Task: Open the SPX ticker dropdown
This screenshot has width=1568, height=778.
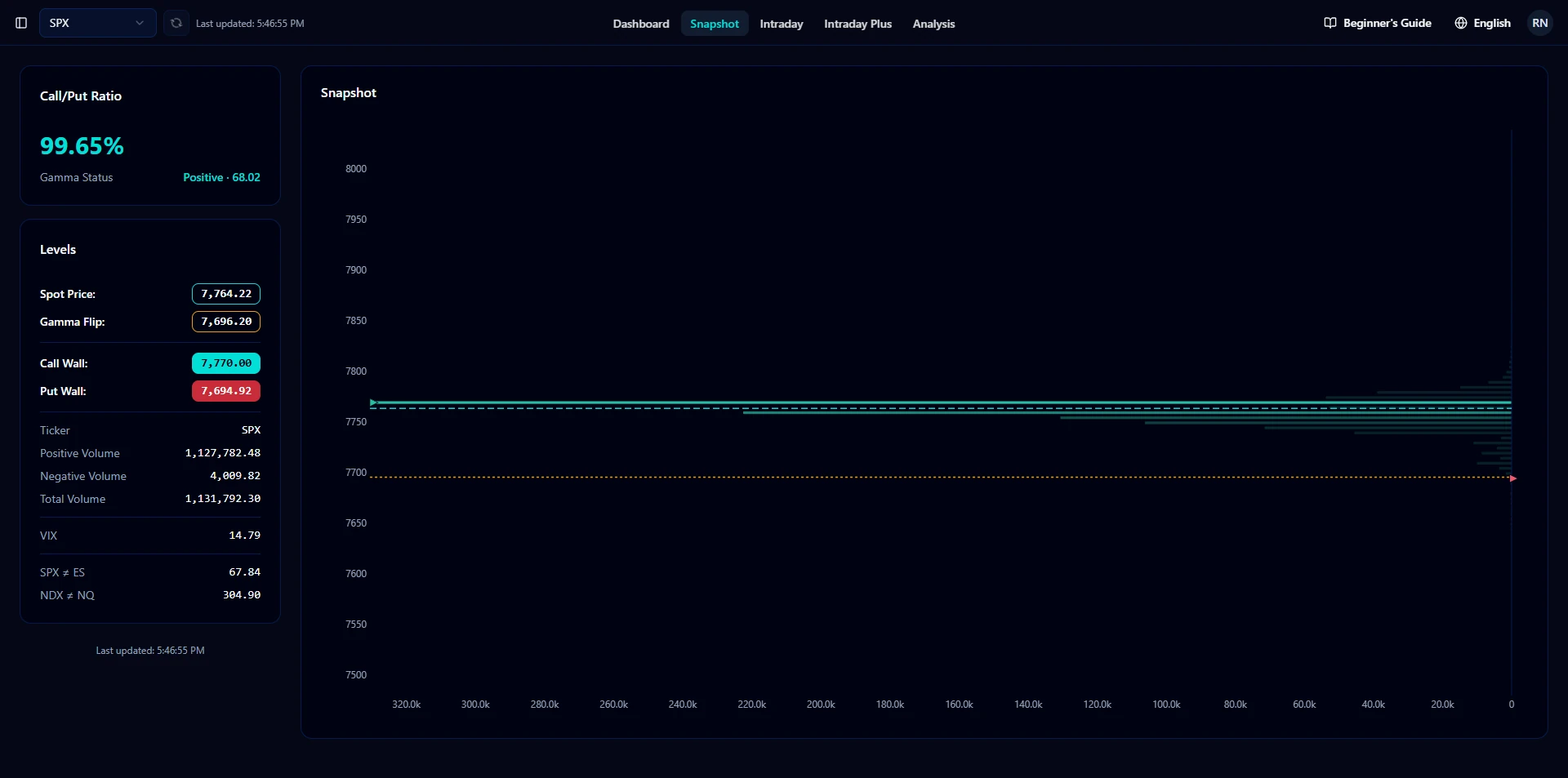Action: click(x=98, y=23)
